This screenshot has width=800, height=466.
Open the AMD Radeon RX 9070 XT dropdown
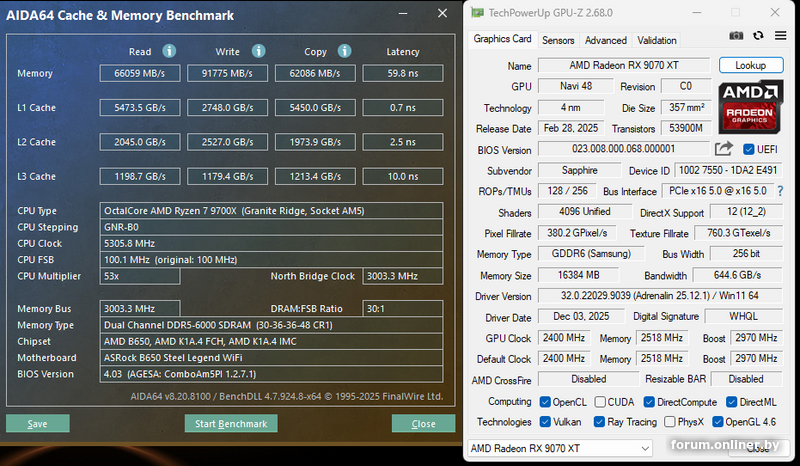tap(560, 449)
